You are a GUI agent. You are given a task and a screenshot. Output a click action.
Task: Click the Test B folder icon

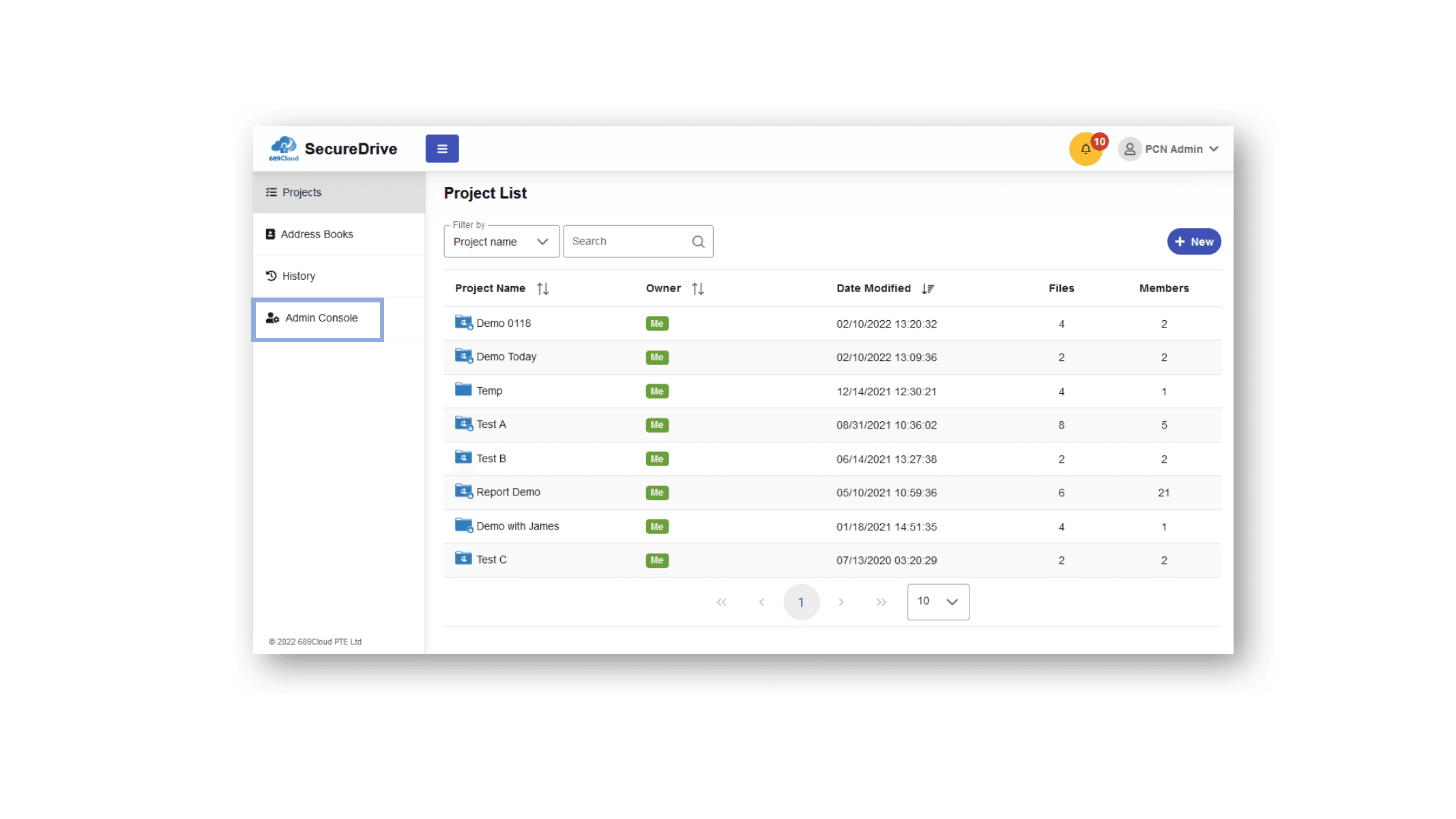coord(463,457)
